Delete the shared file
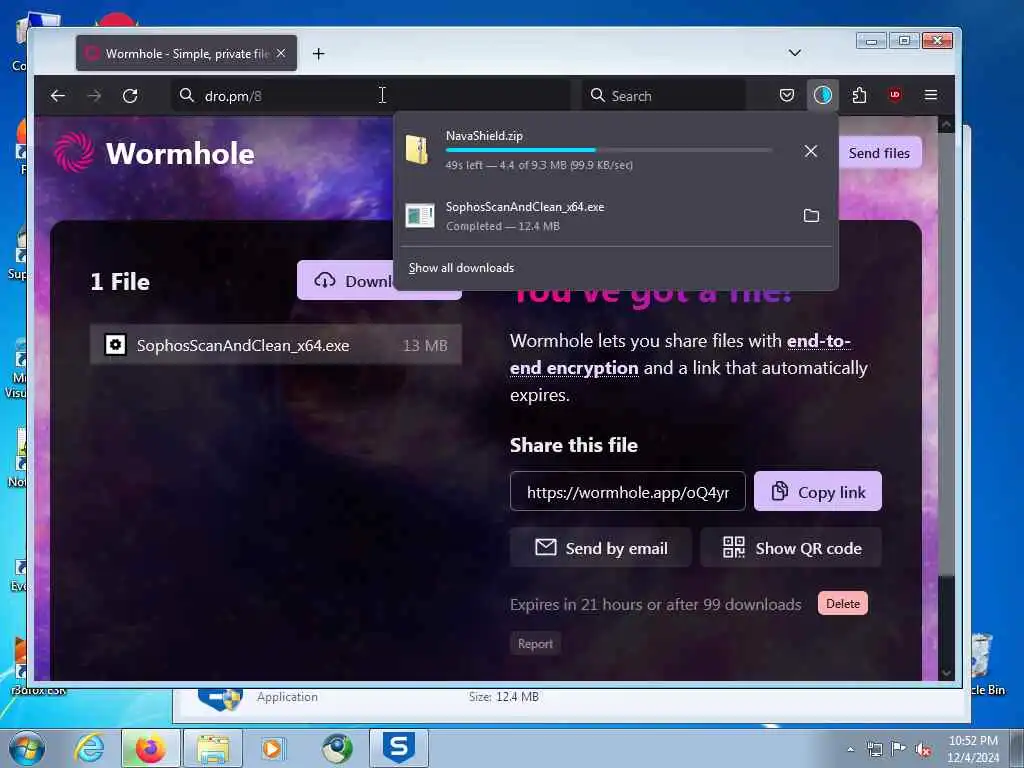The image size is (1024, 768). 842,603
